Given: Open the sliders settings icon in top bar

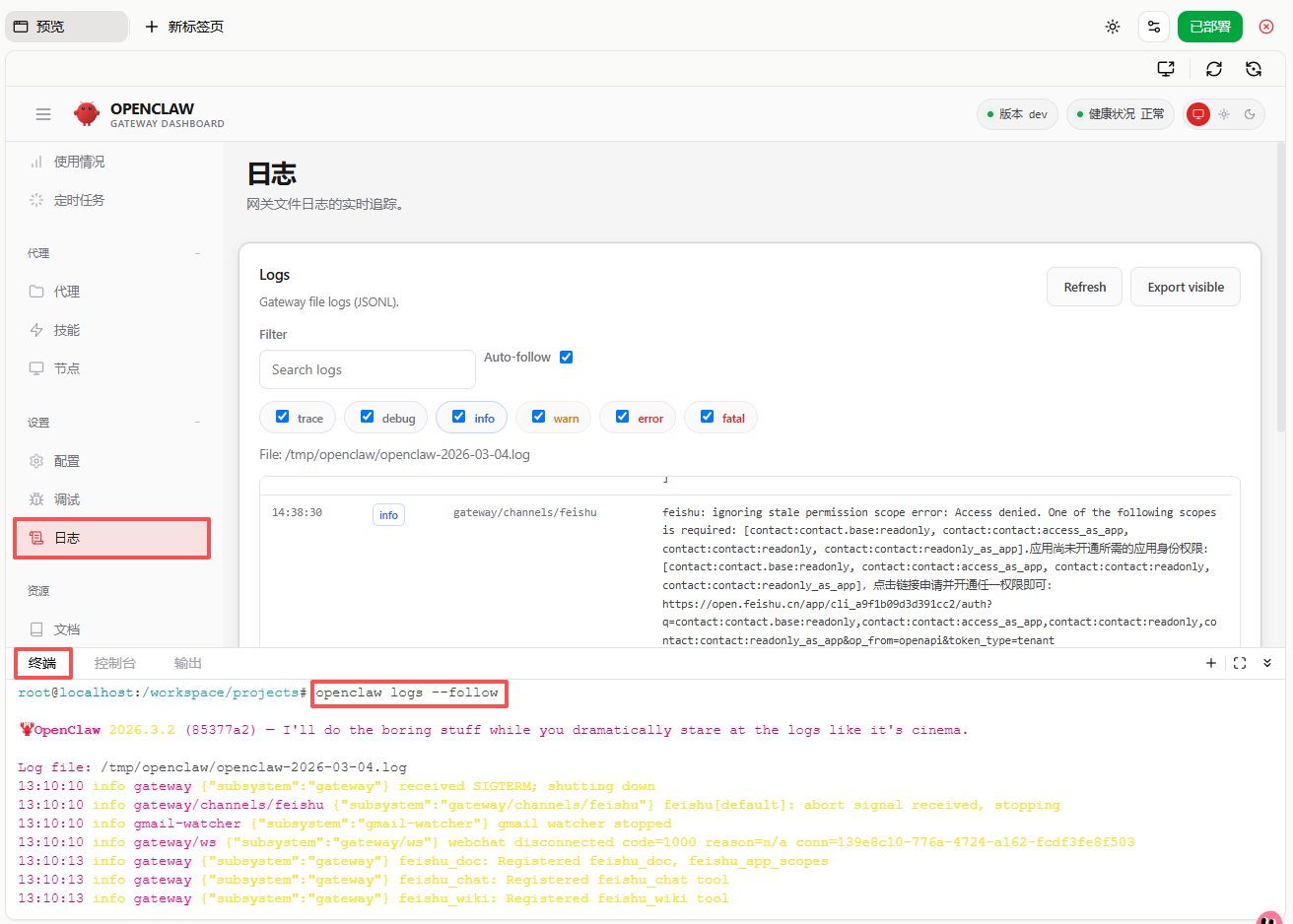Looking at the screenshot, I should (x=1154, y=27).
